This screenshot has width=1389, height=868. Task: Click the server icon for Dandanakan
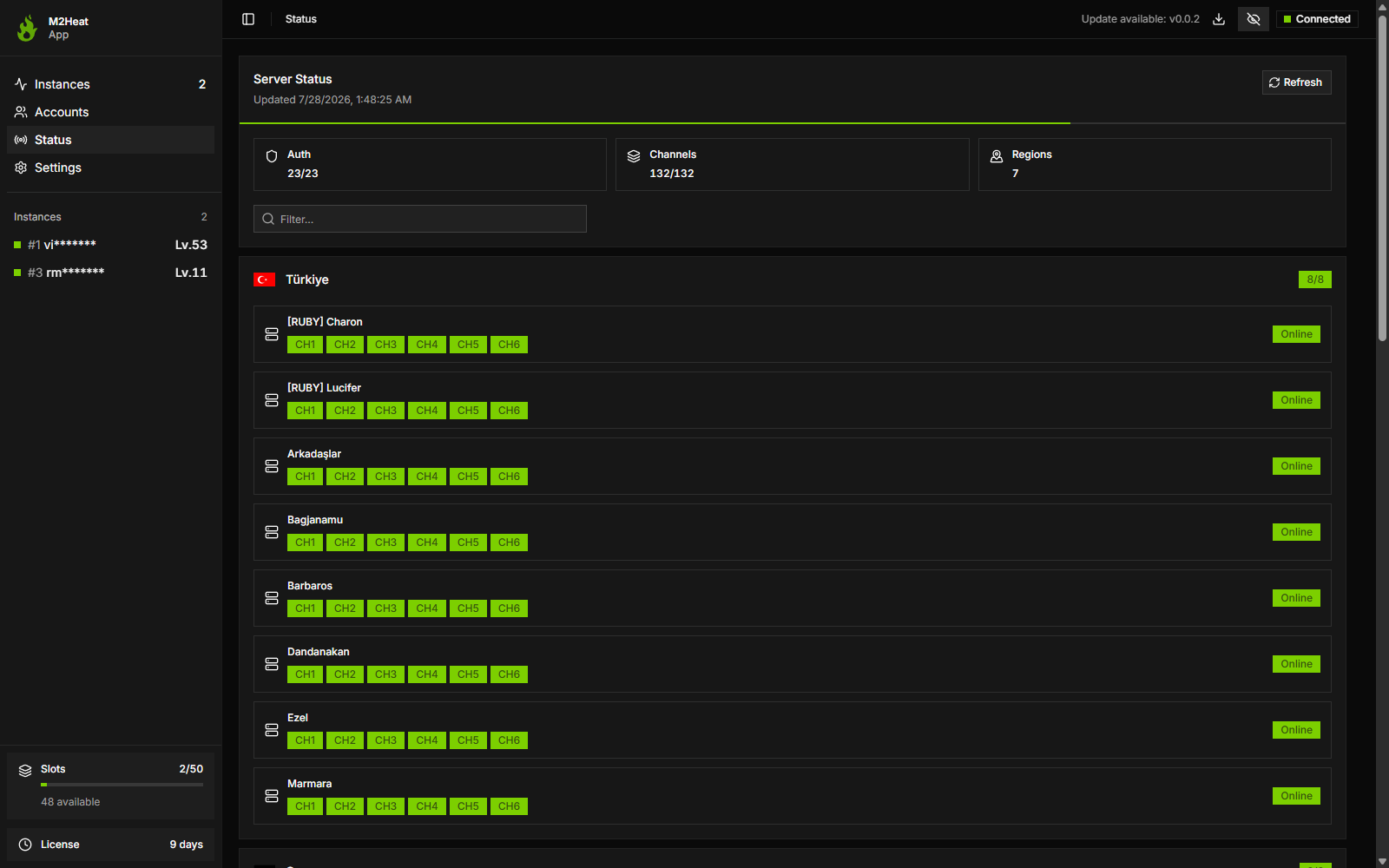tap(272, 664)
